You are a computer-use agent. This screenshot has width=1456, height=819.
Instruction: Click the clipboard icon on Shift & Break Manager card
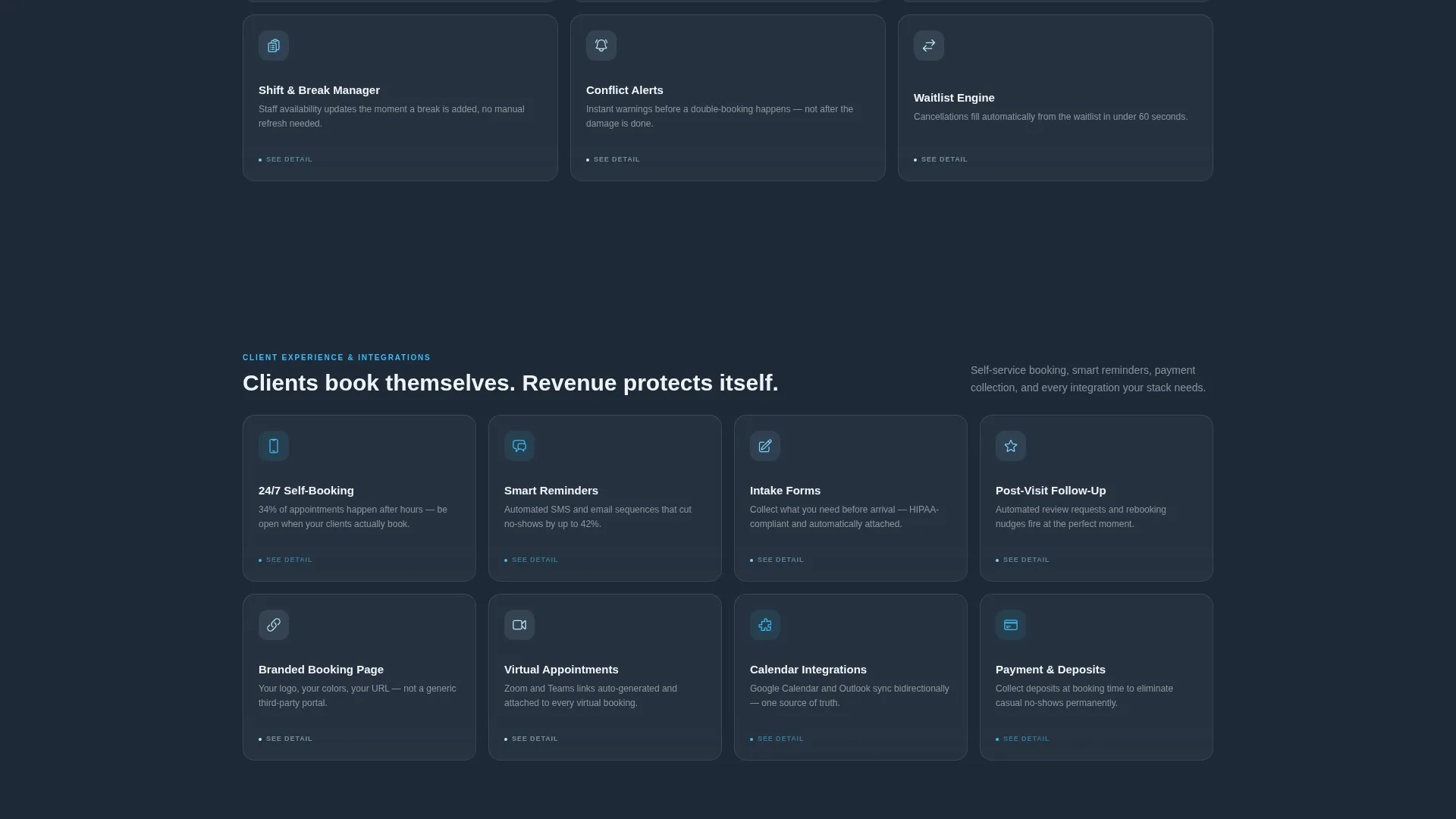click(x=274, y=45)
